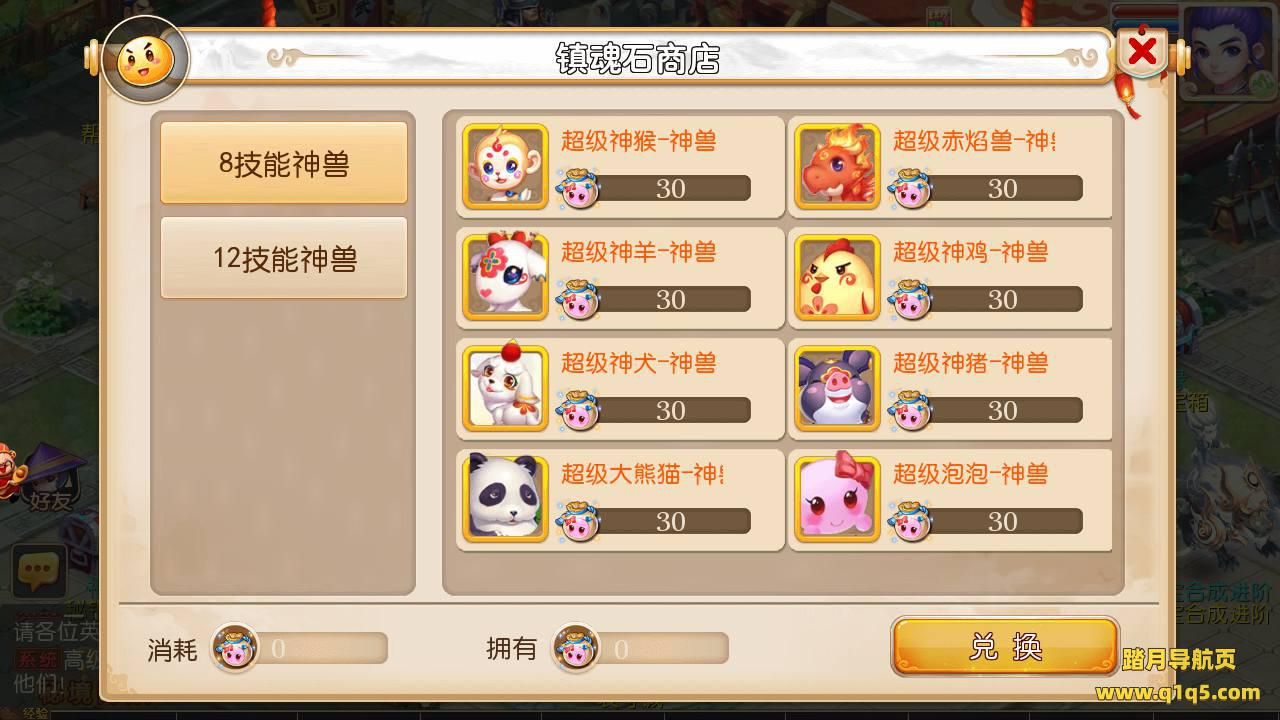Choose the 超级神羊 goat pet icon

tap(506, 277)
